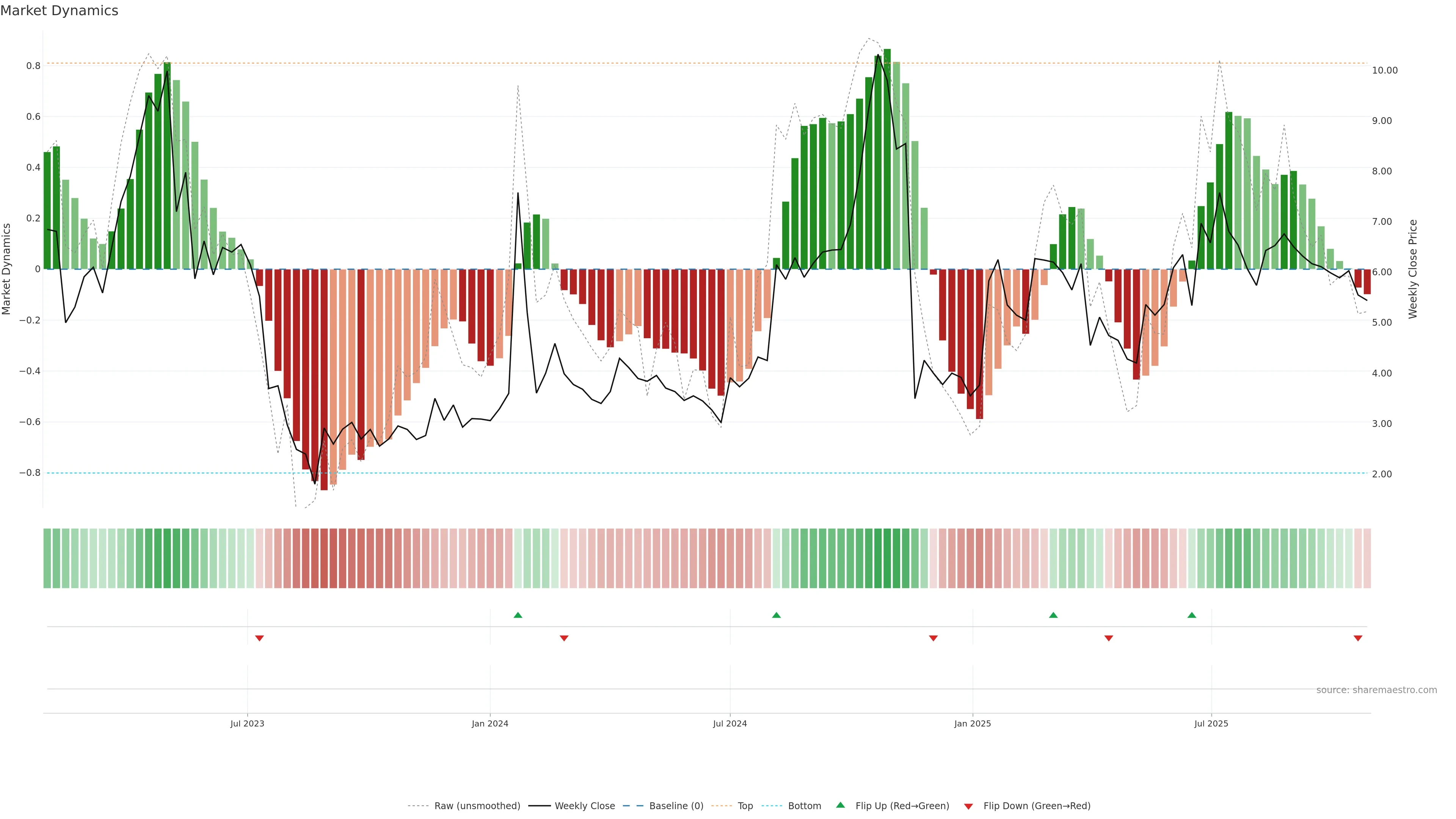Click the last red flip-down marker at far right

point(1358,638)
